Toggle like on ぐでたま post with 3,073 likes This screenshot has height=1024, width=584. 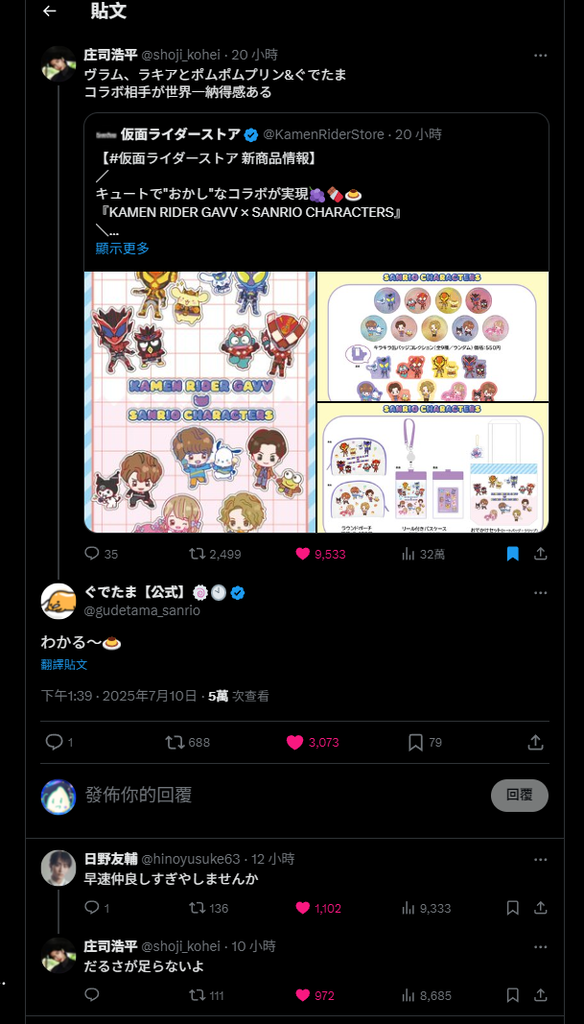pos(295,743)
